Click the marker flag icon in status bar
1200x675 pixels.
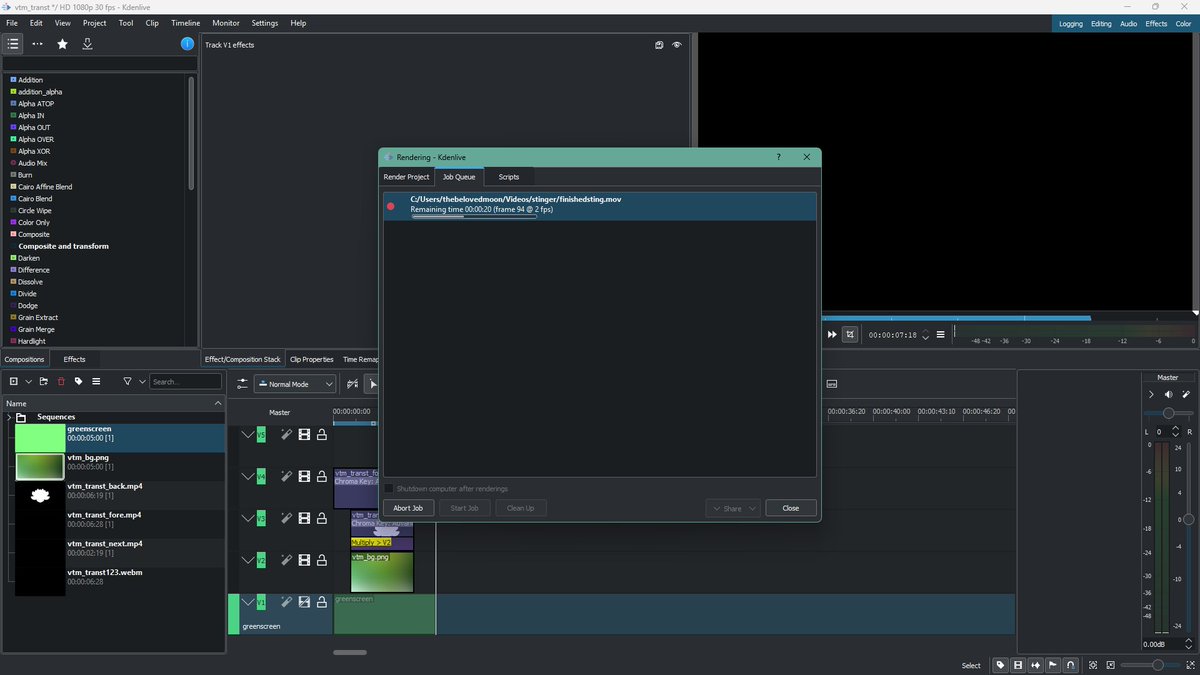[1052, 665]
